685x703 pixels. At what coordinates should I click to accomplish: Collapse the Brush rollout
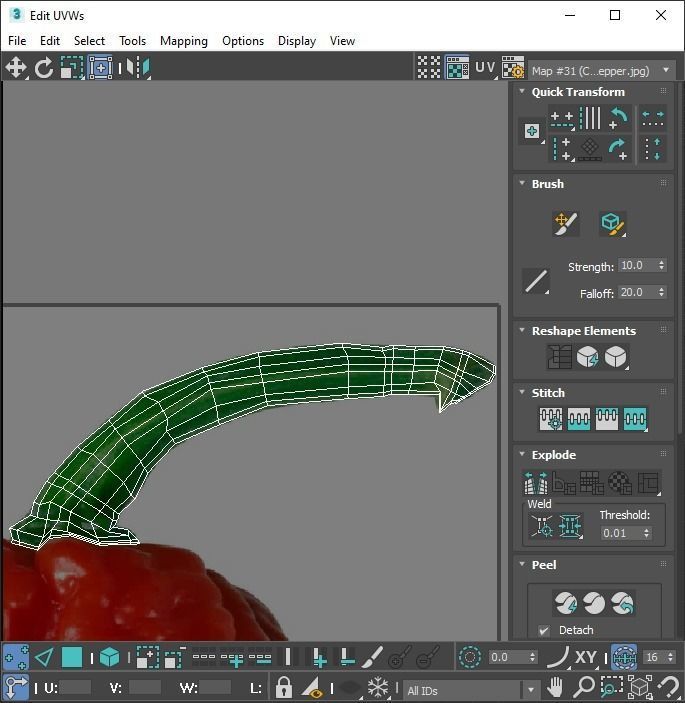tap(522, 183)
